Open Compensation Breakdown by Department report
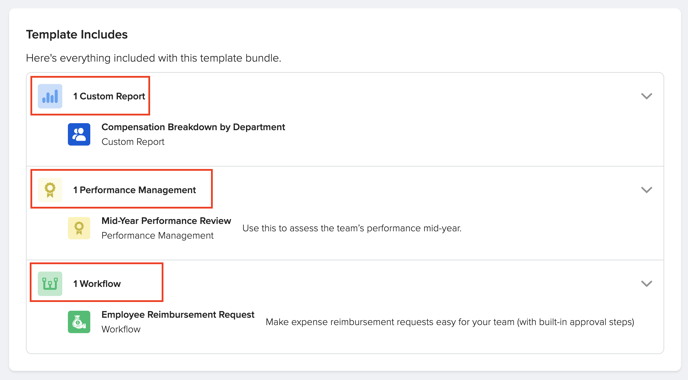This screenshot has width=688, height=380. [193, 127]
